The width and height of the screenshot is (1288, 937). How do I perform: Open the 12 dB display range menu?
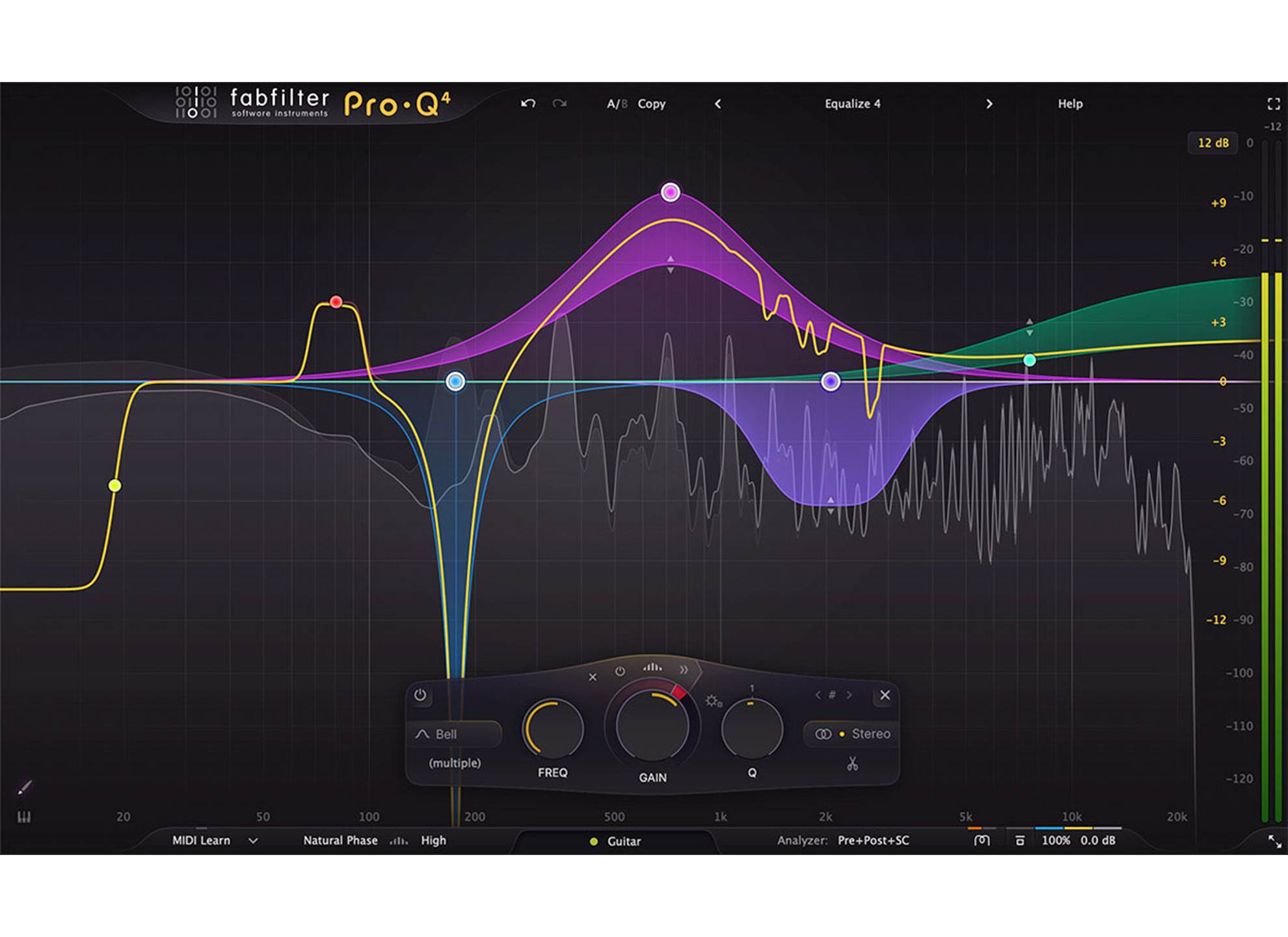tap(1213, 143)
